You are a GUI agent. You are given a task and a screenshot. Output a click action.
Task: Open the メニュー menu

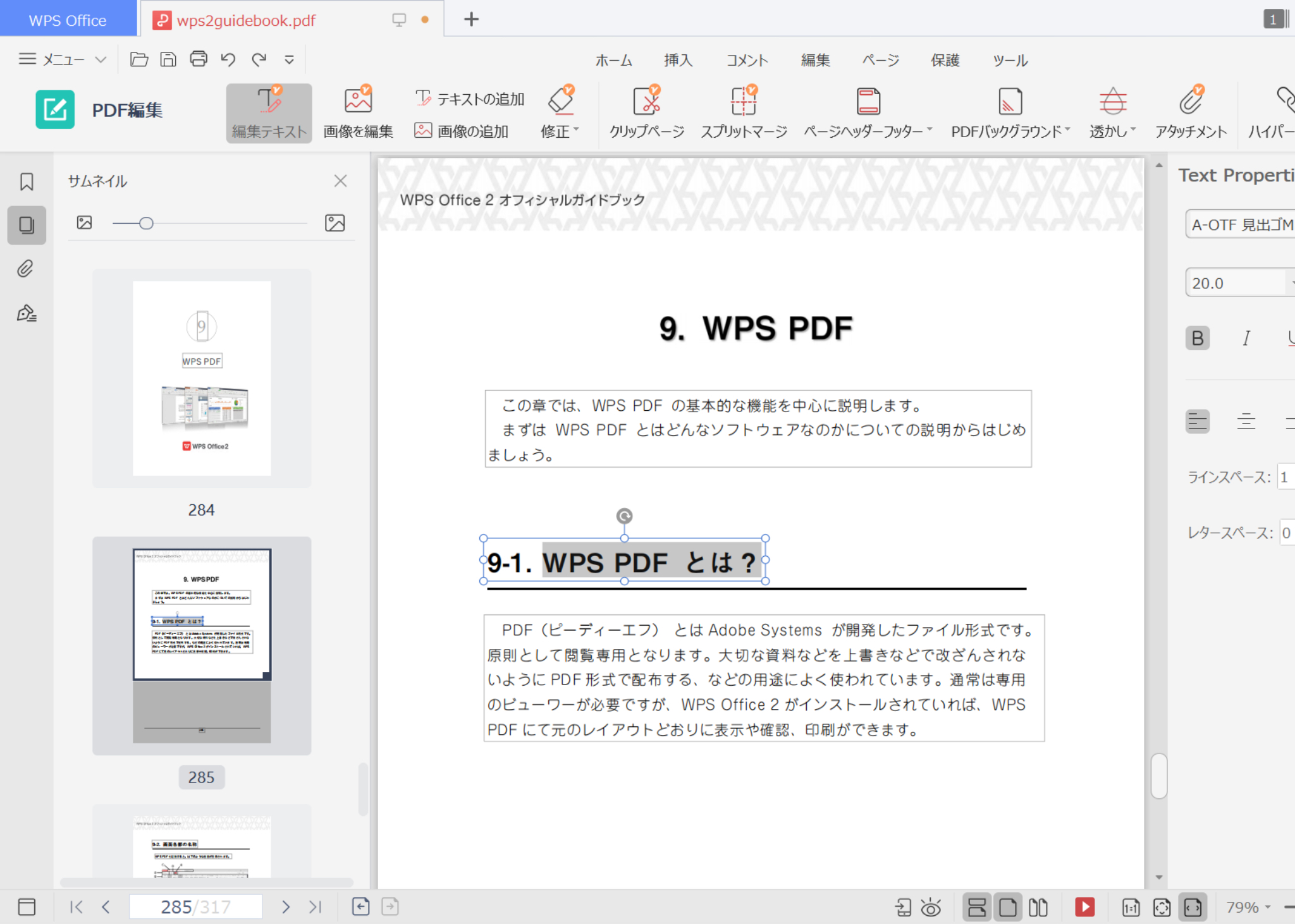click(x=62, y=59)
